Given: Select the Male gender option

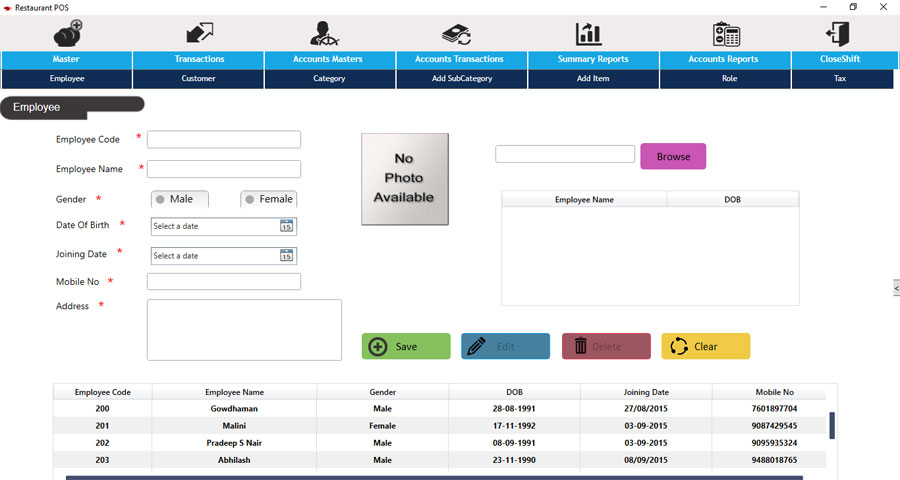Looking at the screenshot, I should [160, 199].
